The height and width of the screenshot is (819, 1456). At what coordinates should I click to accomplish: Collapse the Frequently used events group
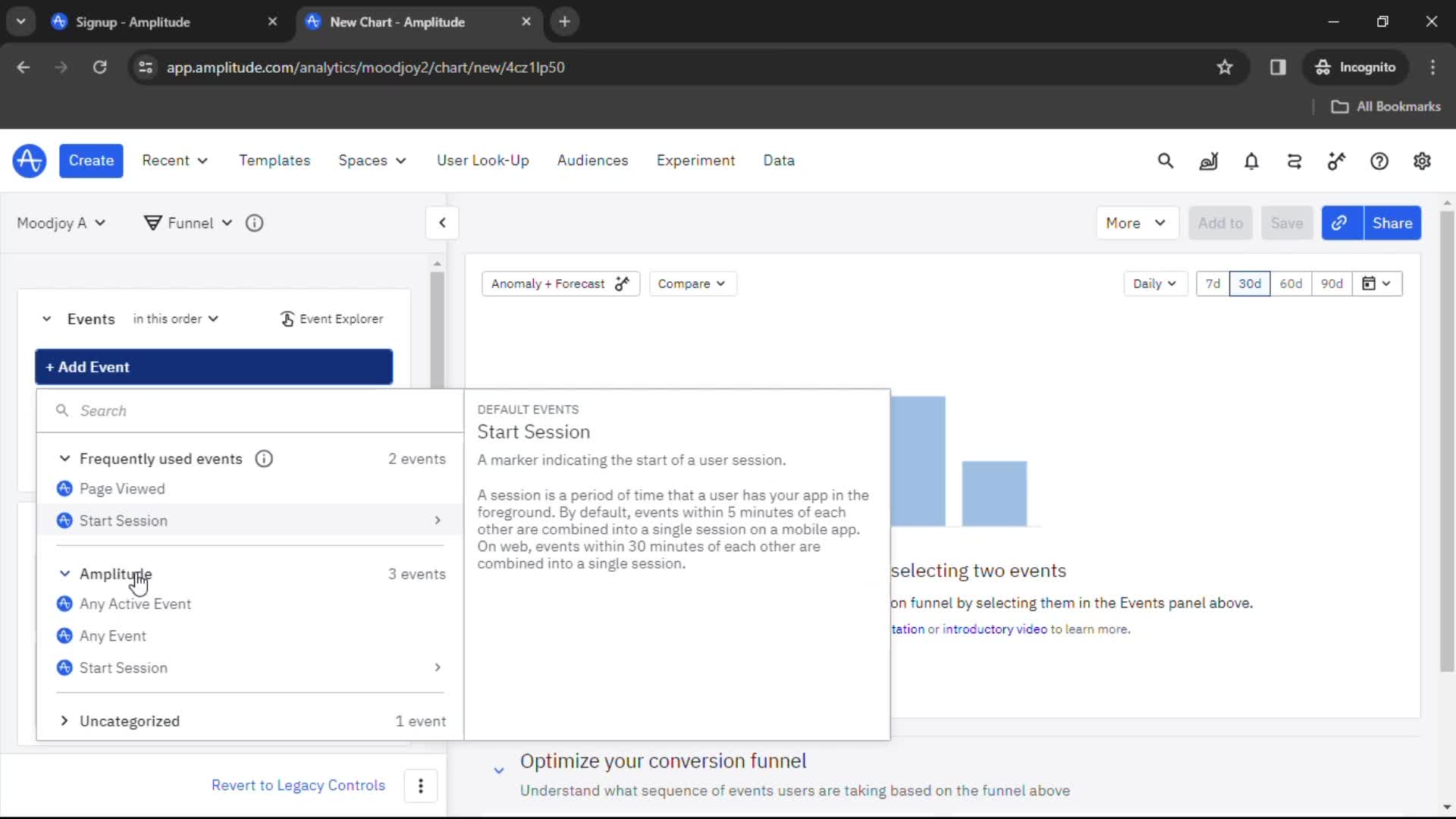coord(64,459)
